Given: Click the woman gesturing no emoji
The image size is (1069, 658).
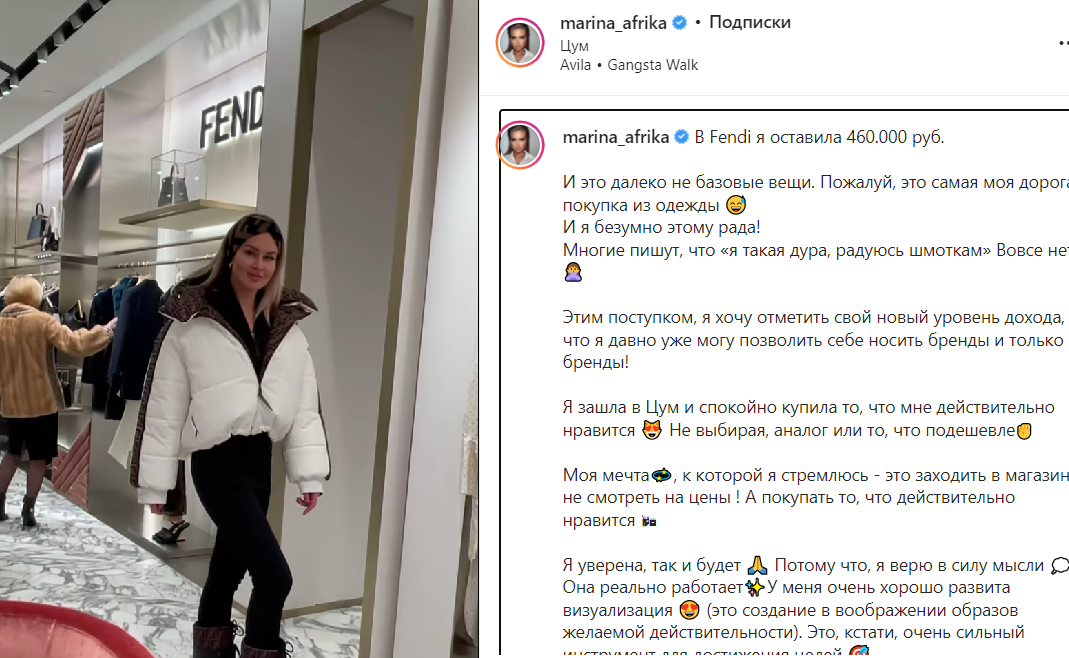Looking at the screenshot, I should tap(573, 273).
